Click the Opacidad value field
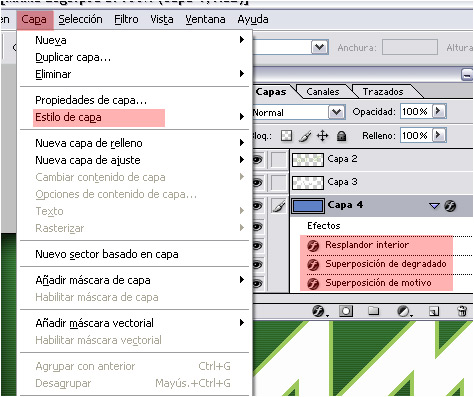The width and height of the screenshot is (474, 397). [416, 111]
